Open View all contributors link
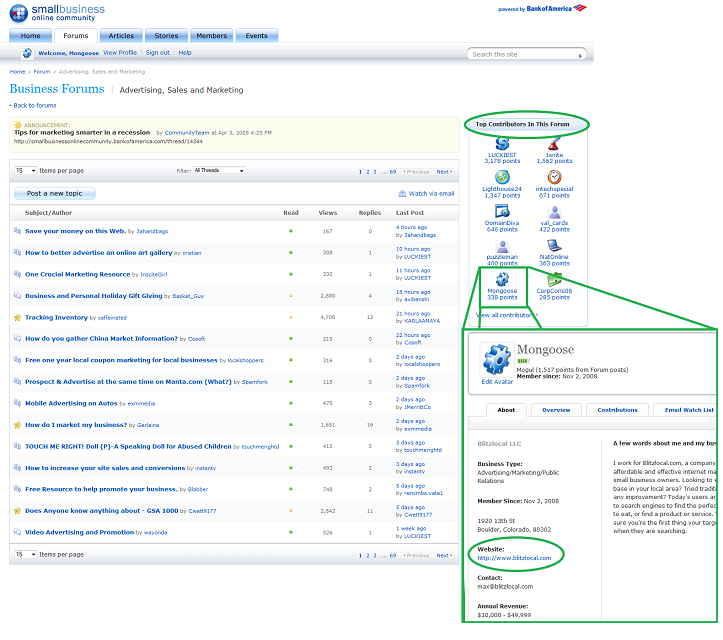The height and width of the screenshot is (640, 723). 507,315
